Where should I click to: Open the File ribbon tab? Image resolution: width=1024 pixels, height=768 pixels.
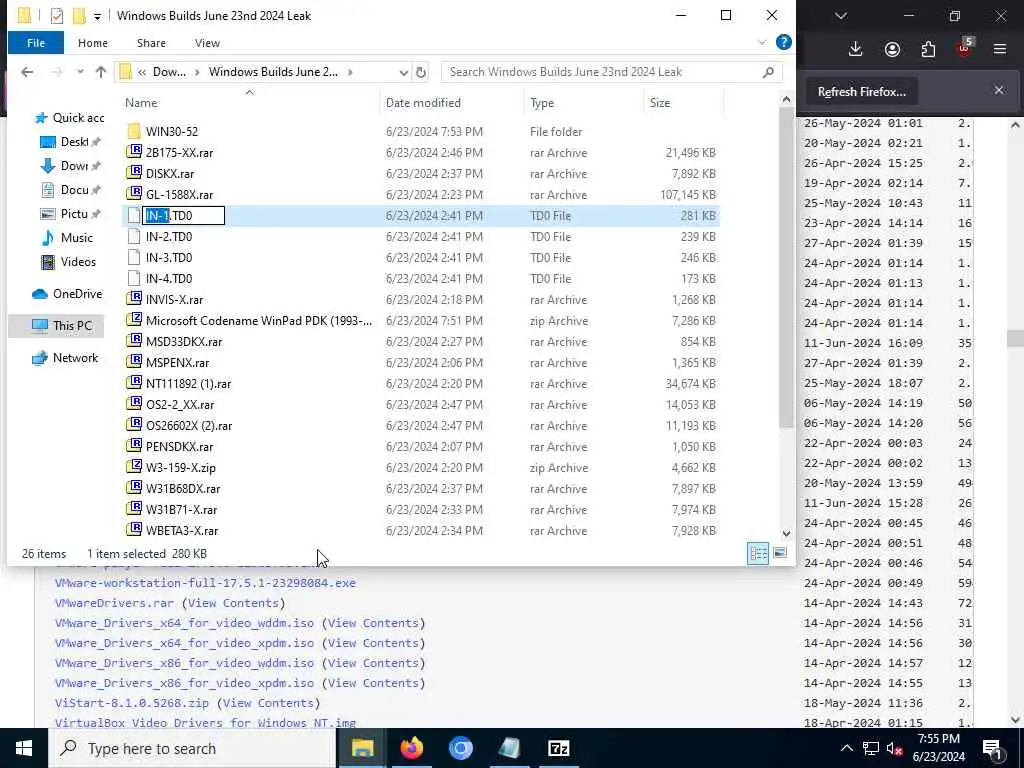click(36, 43)
